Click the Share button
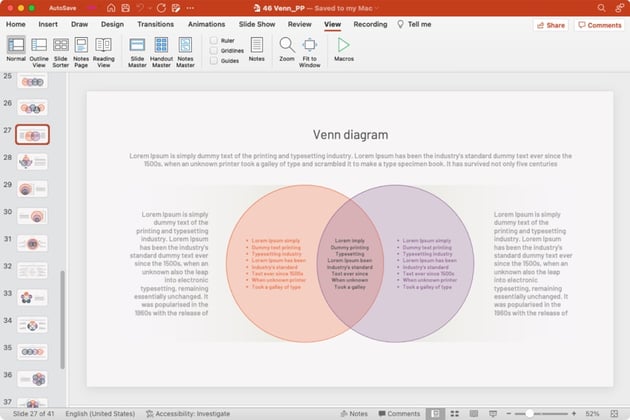630x420 pixels. pos(550,25)
